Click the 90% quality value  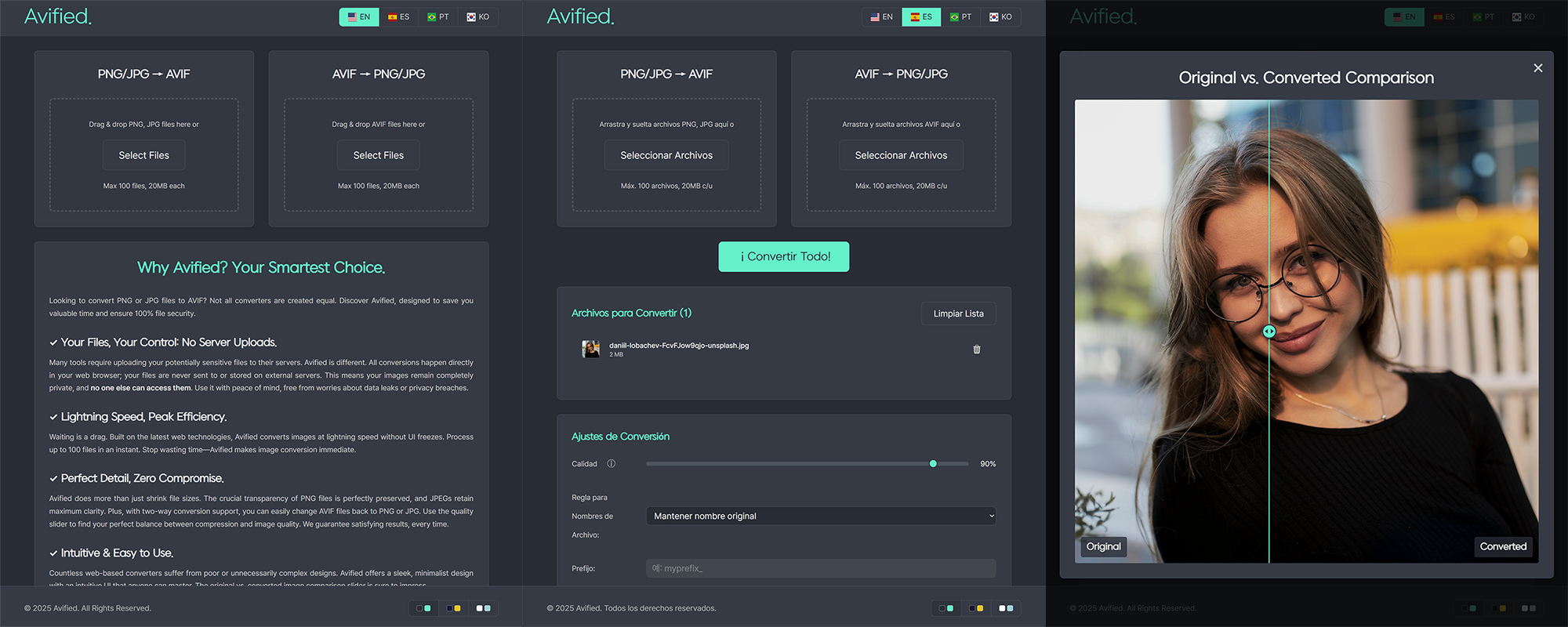click(x=988, y=464)
